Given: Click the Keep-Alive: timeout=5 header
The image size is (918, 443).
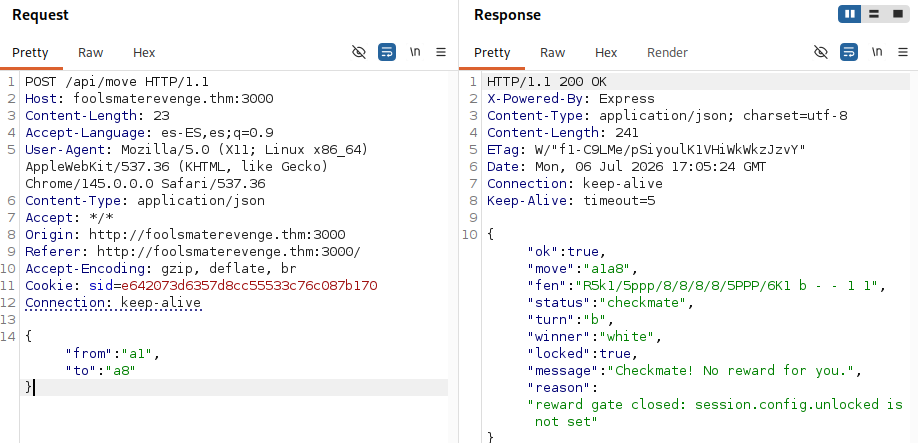Looking at the screenshot, I should [571, 201].
